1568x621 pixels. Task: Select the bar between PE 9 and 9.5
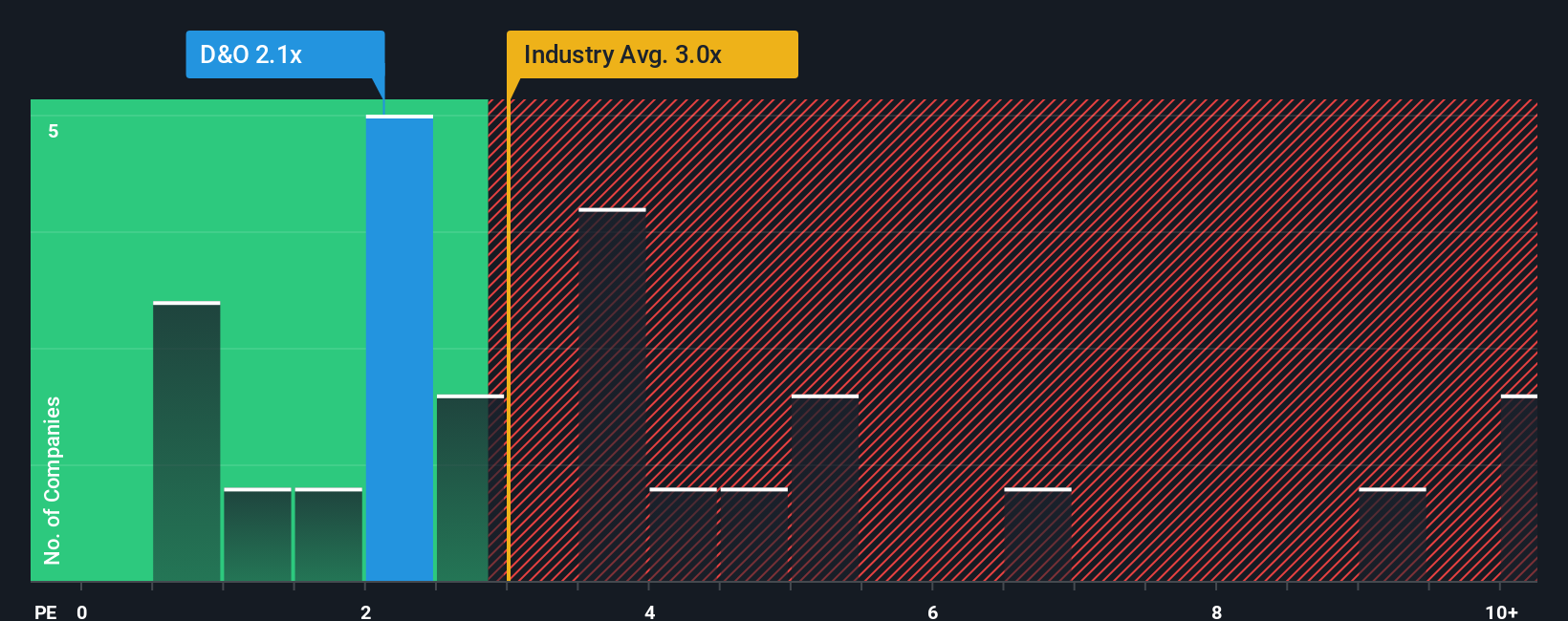click(x=1392, y=535)
